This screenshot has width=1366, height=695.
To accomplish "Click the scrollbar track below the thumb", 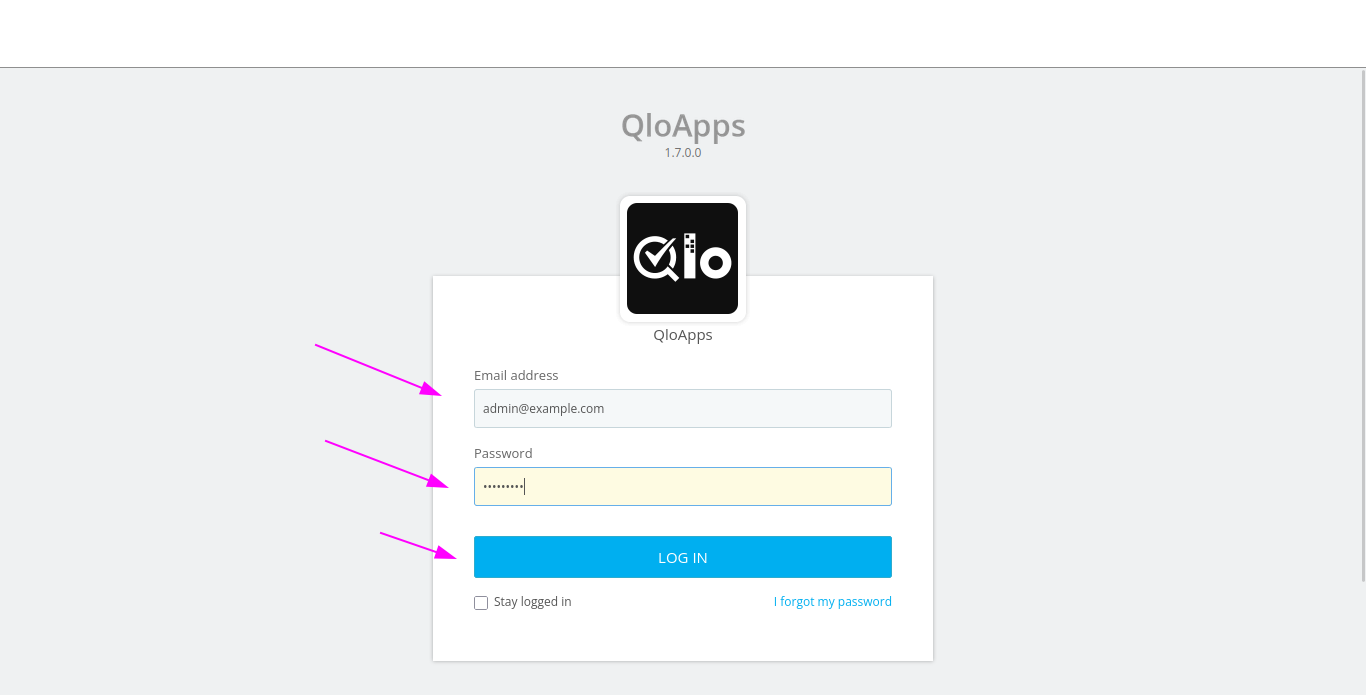I will click(1362, 638).
